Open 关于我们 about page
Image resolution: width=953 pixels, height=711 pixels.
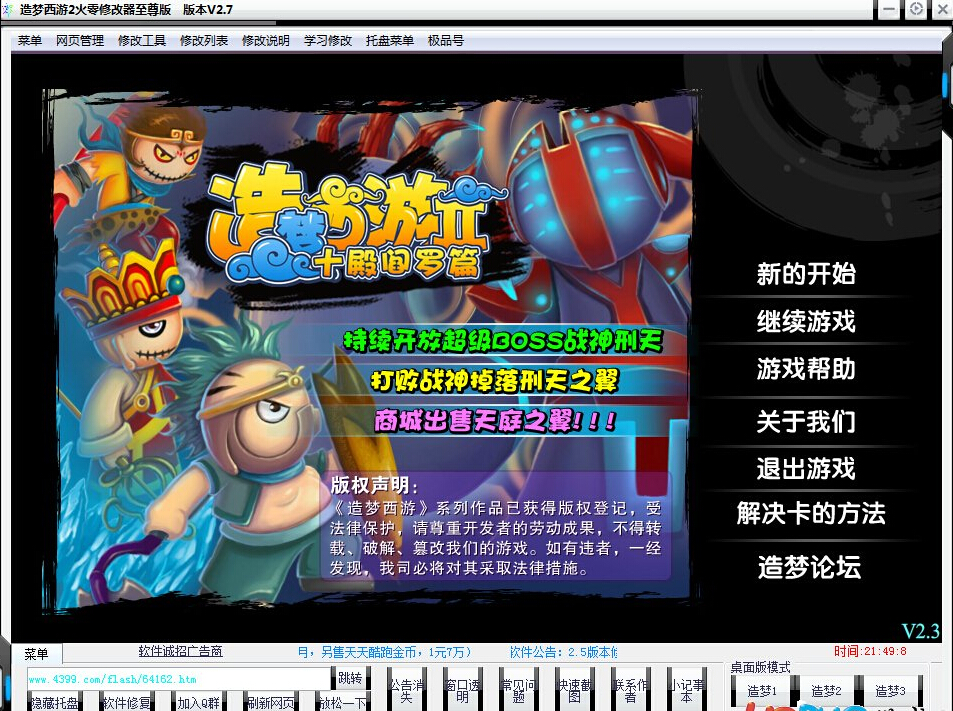pyautogui.click(x=806, y=421)
